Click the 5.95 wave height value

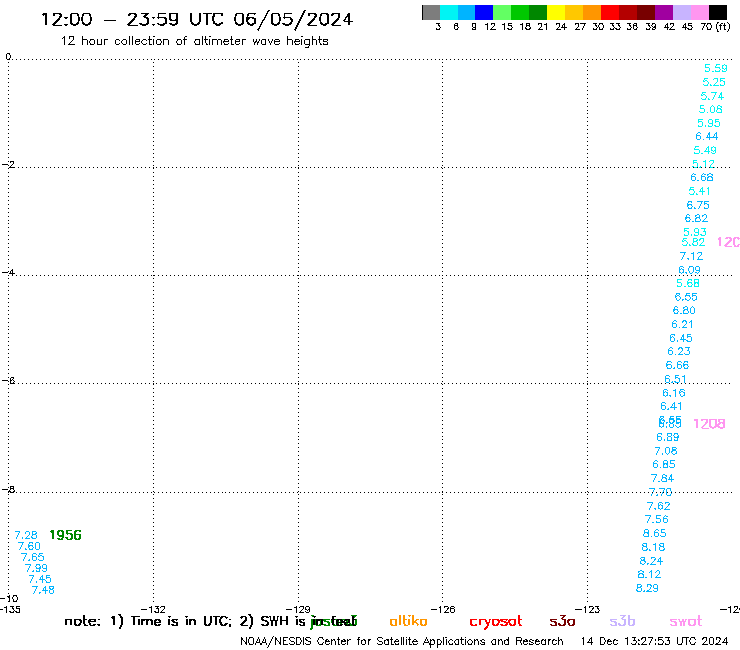709,123
